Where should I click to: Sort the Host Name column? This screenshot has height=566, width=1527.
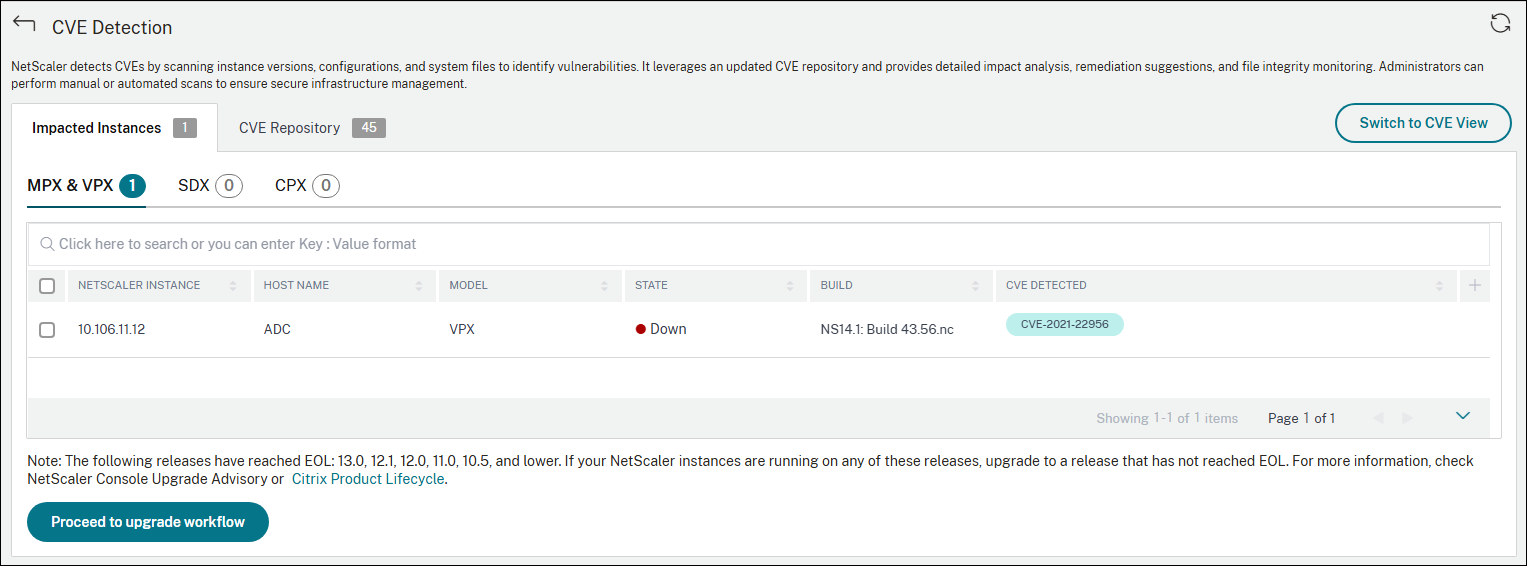pos(419,286)
